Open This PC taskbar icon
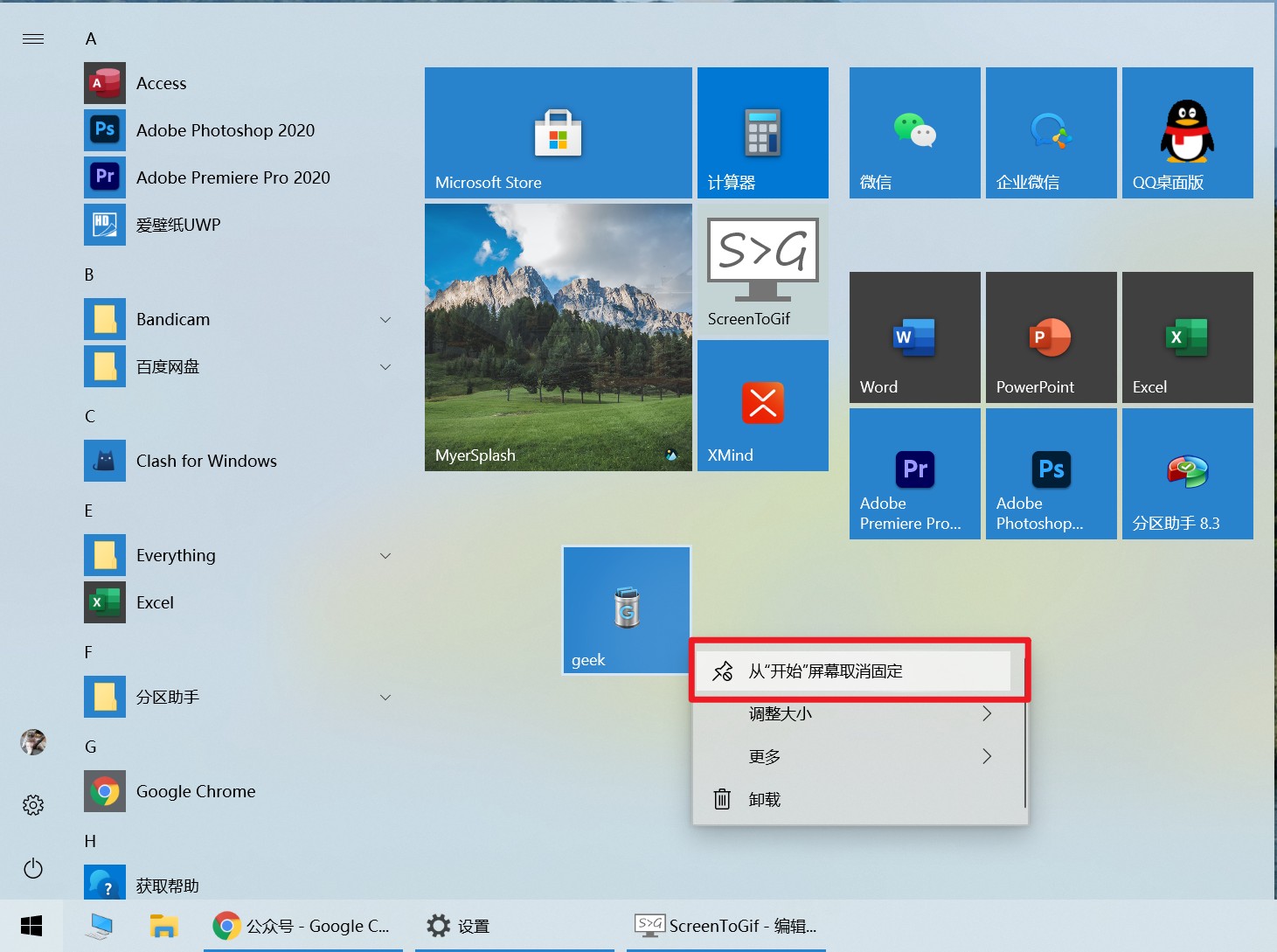Image resolution: width=1277 pixels, height=952 pixels. 99,926
